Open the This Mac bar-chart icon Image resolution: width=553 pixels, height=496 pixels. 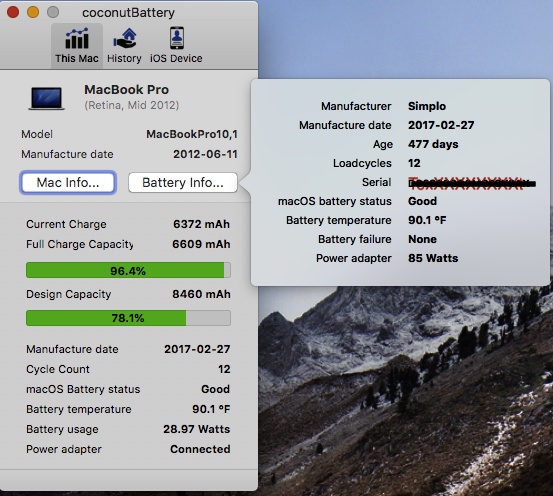(x=77, y=38)
